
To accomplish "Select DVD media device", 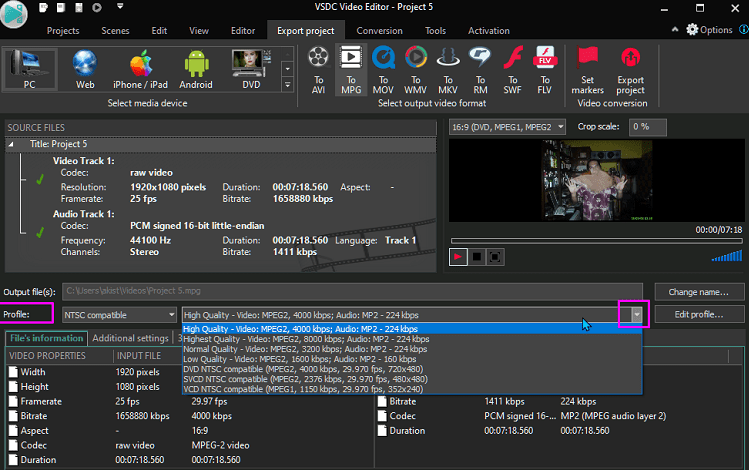I will pyautogui.click(x=251, y=69).
